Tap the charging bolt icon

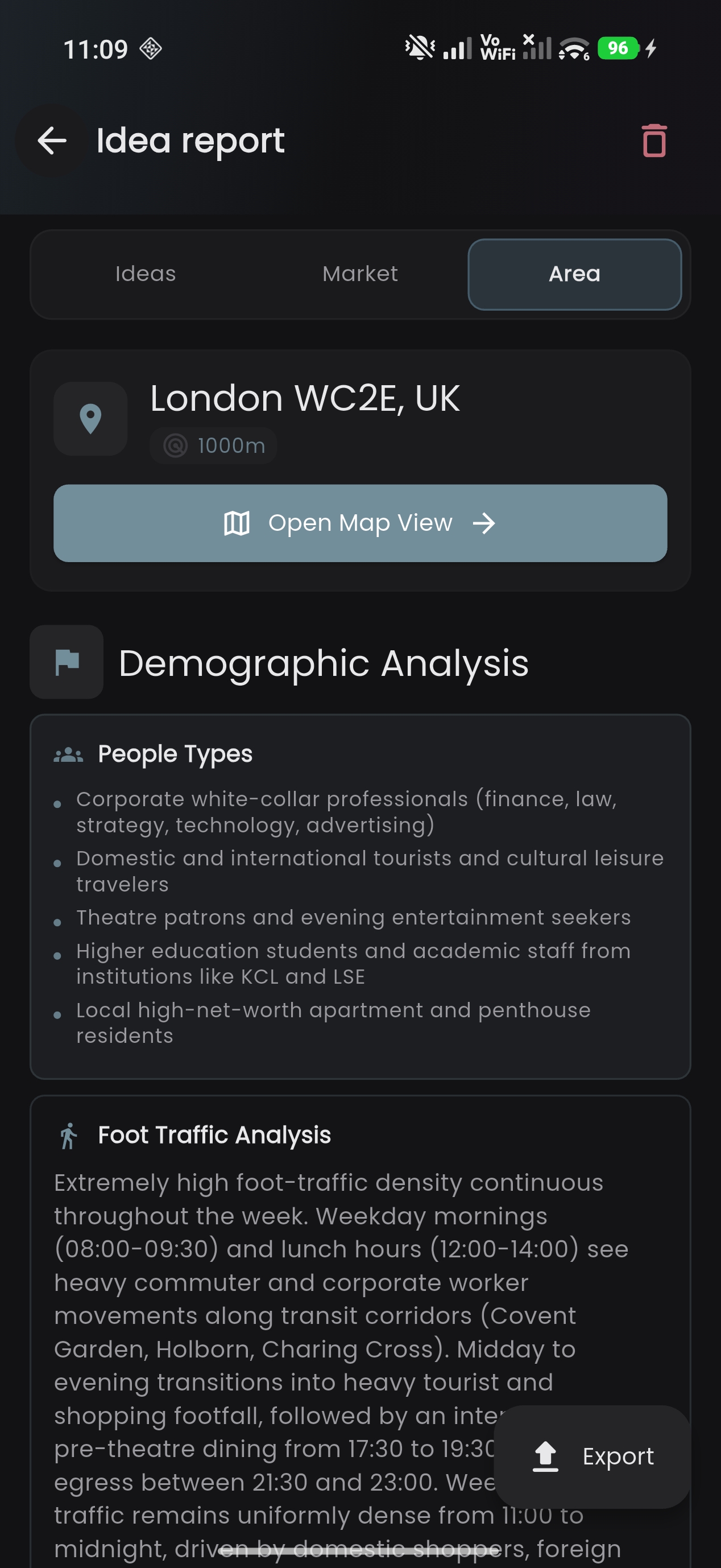[x=651, y=48]
